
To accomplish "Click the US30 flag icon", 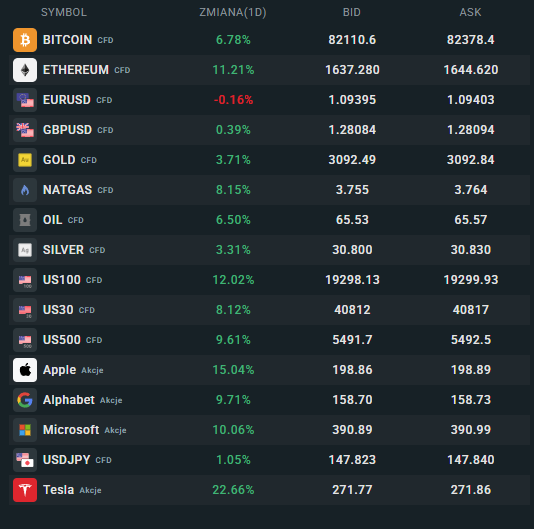I will coord(25,310).
